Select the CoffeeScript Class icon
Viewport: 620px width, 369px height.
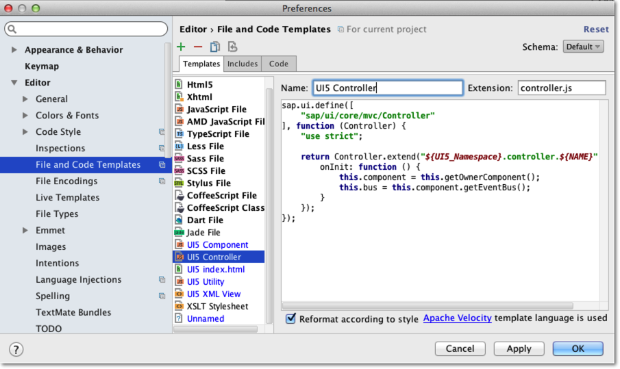coord(180,208)
